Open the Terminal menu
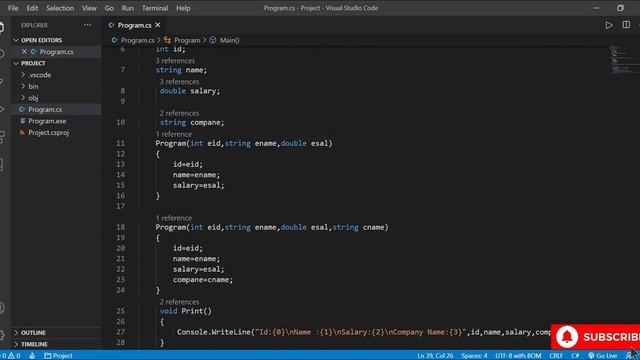The width and height of the screenshot is (640, 360). coord(155,8)
